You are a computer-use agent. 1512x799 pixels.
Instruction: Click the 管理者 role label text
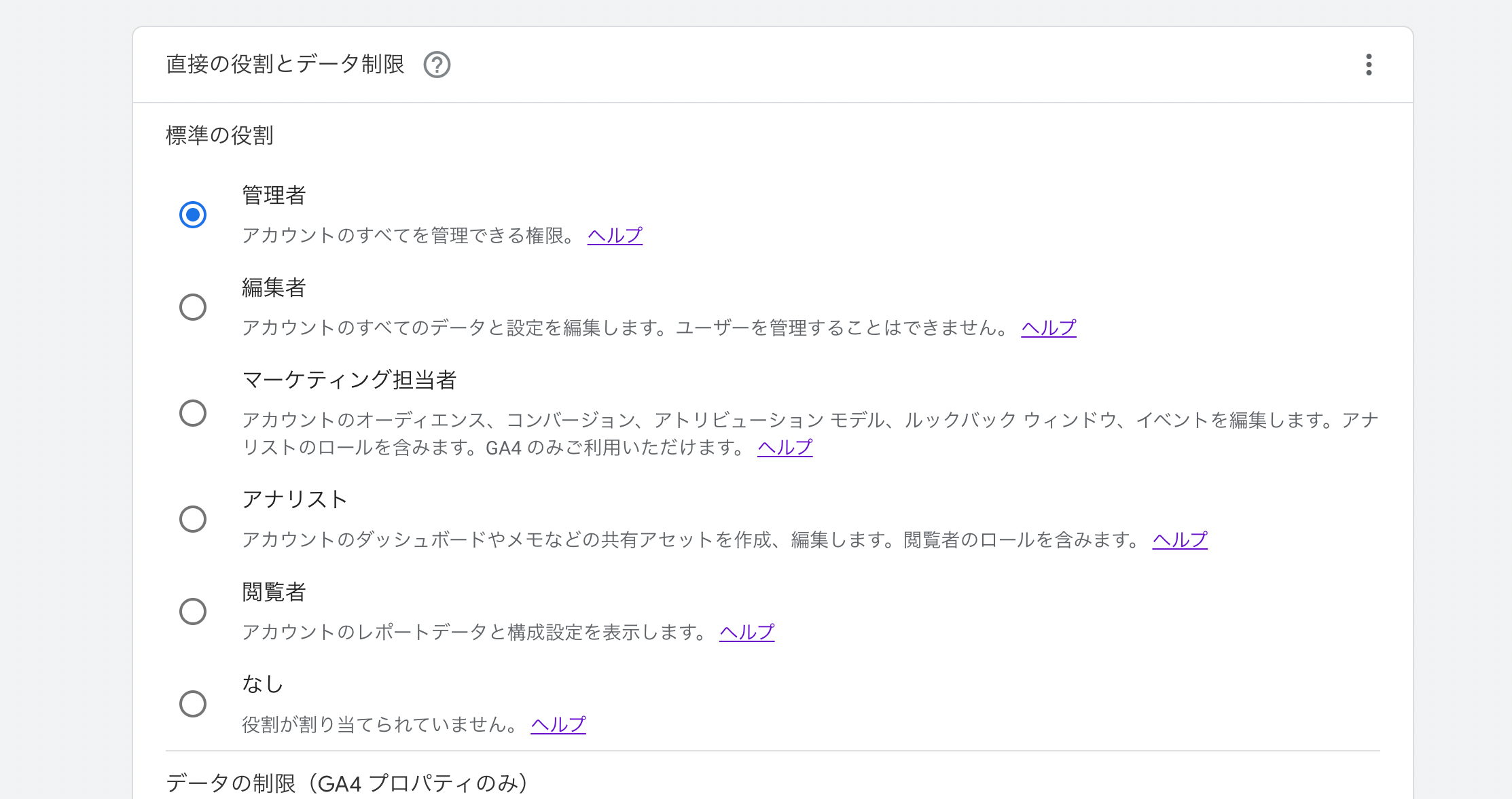[274, 195]
